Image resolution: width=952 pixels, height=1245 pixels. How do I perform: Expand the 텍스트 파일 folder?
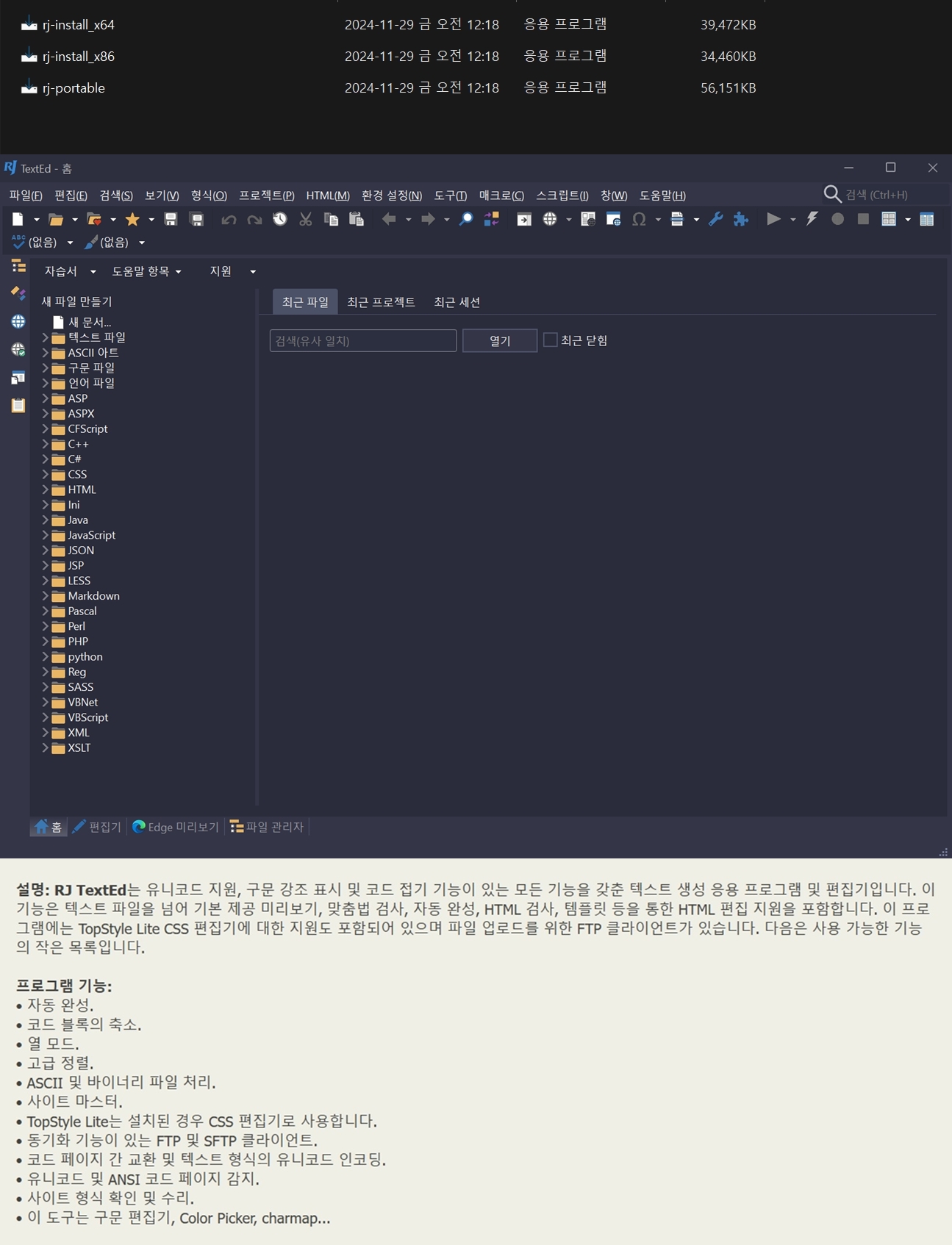(45, 337)
